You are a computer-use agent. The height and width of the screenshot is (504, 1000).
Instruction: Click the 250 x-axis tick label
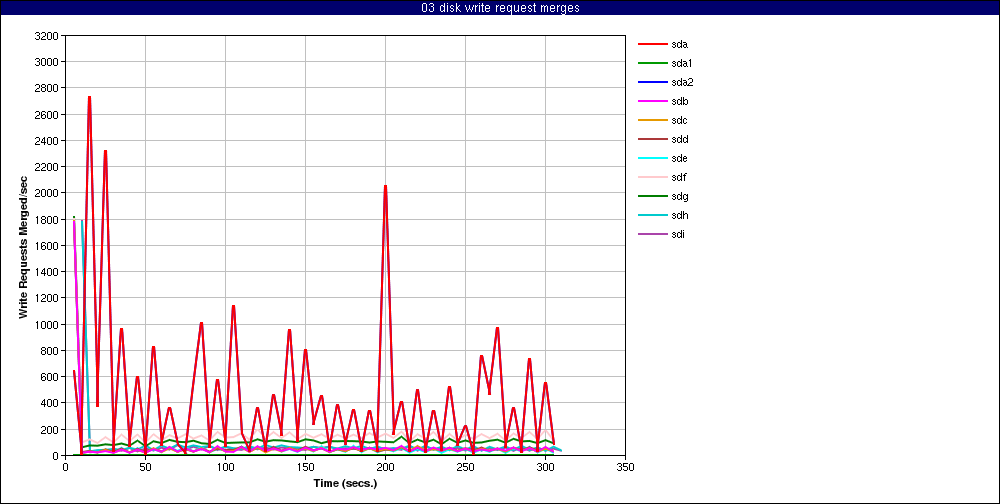466,467
